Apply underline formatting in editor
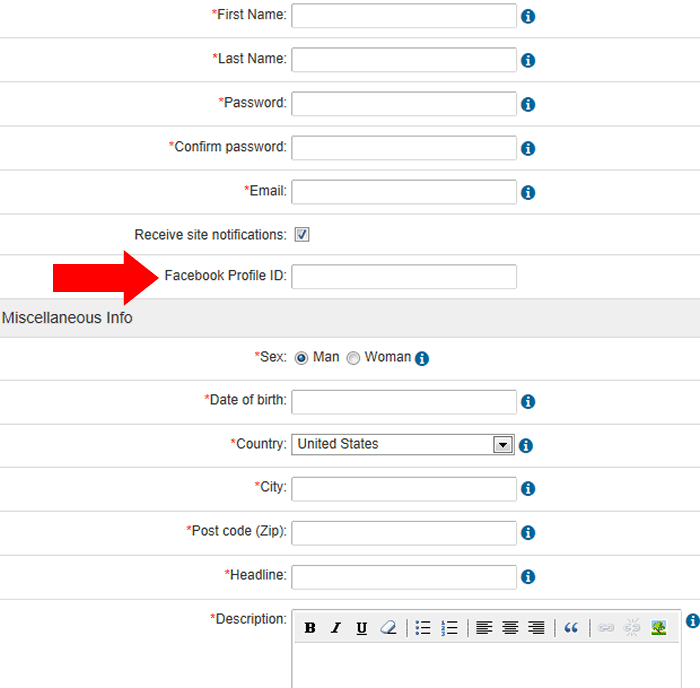 [362, 628]
